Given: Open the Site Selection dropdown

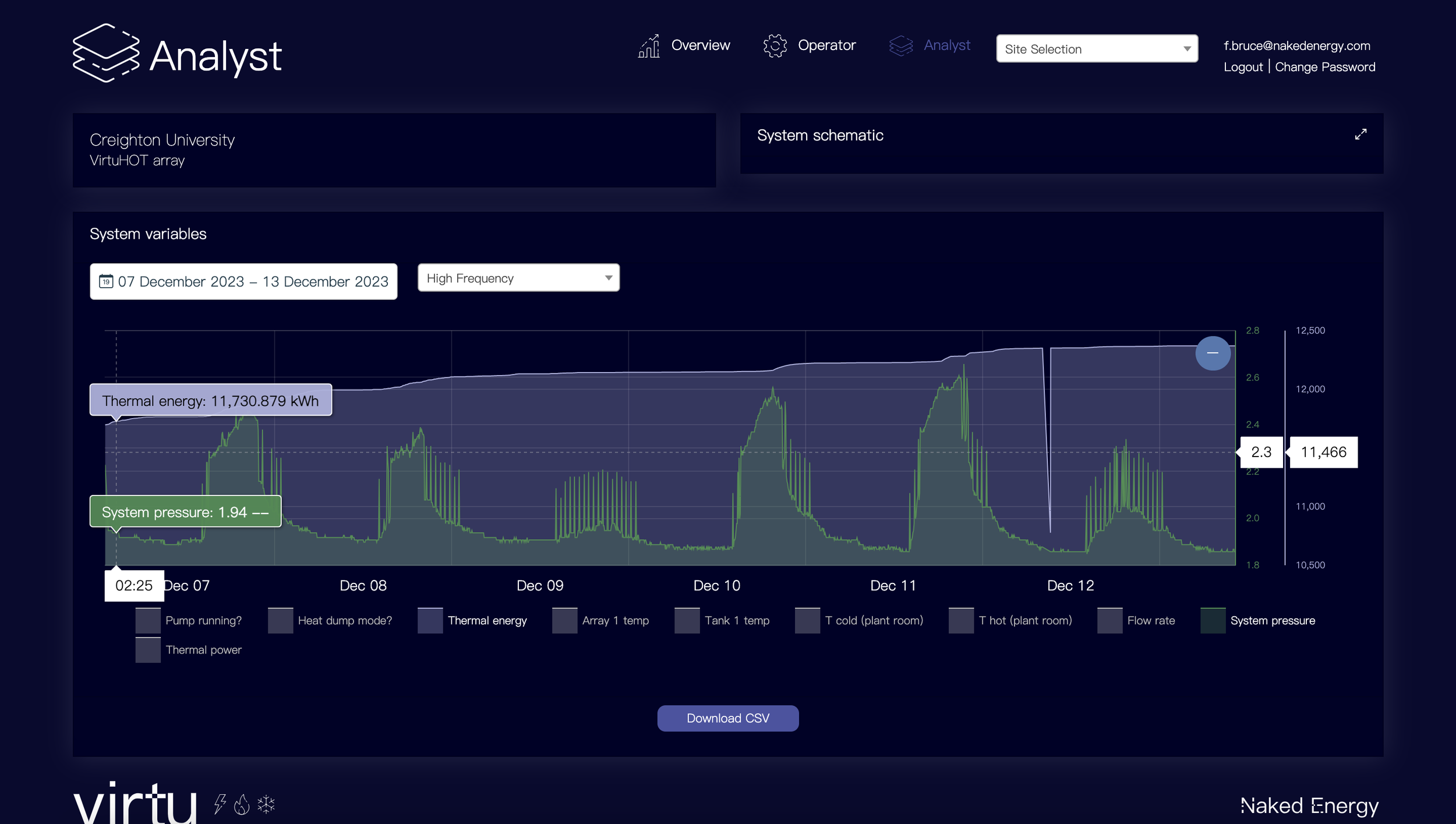Looking at the screenshot, I should coord(1097,49).
